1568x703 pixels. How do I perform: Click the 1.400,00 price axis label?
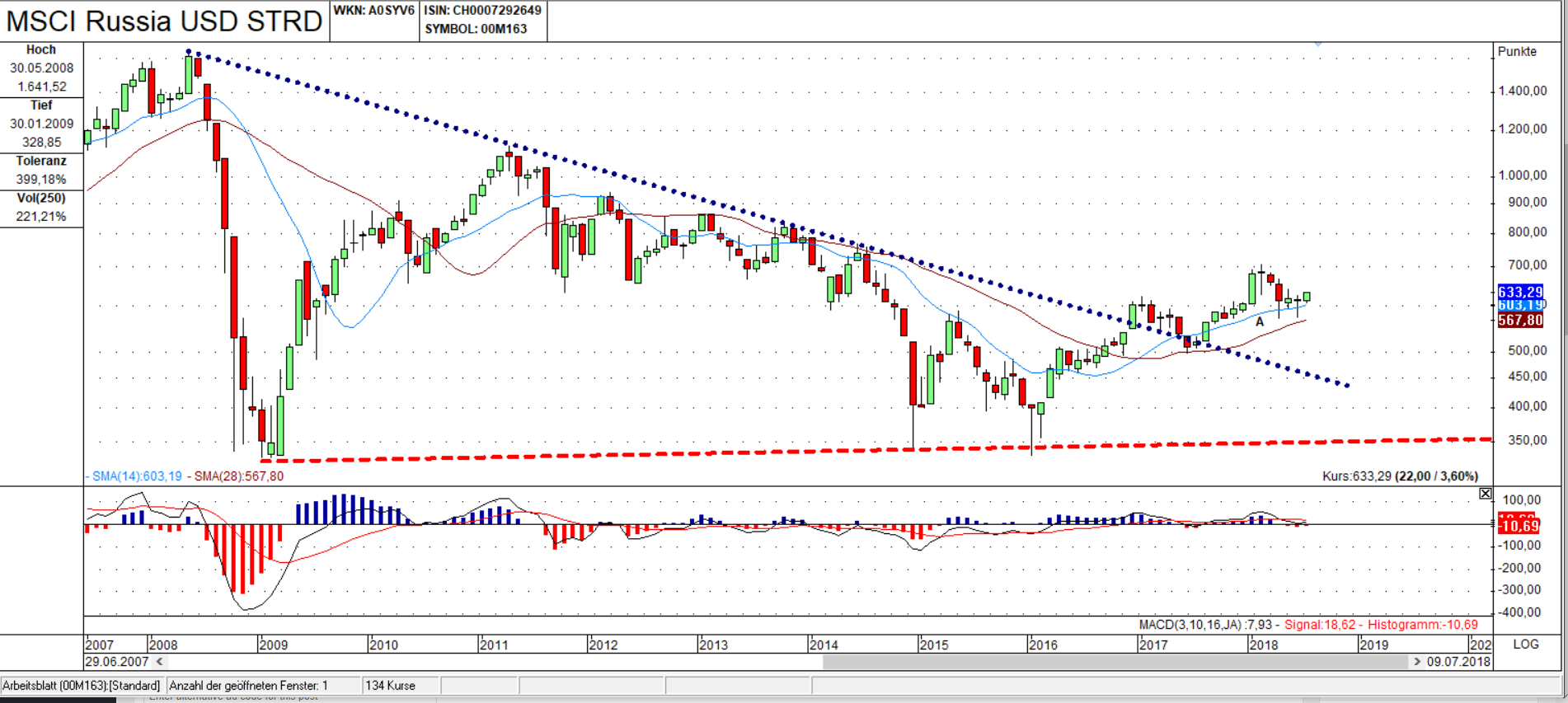[x=1523, y=91]
